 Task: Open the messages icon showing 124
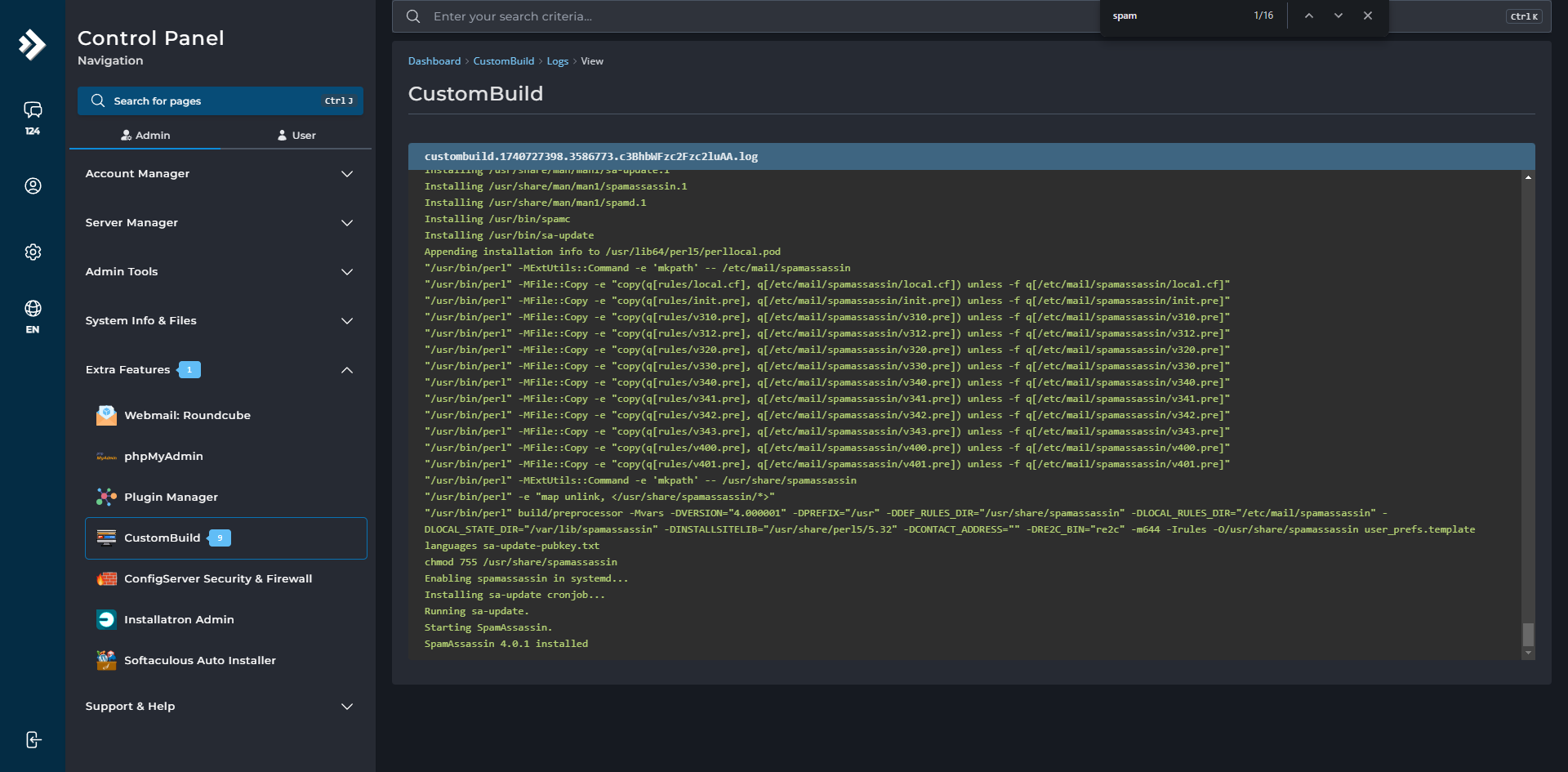(33, 118)
